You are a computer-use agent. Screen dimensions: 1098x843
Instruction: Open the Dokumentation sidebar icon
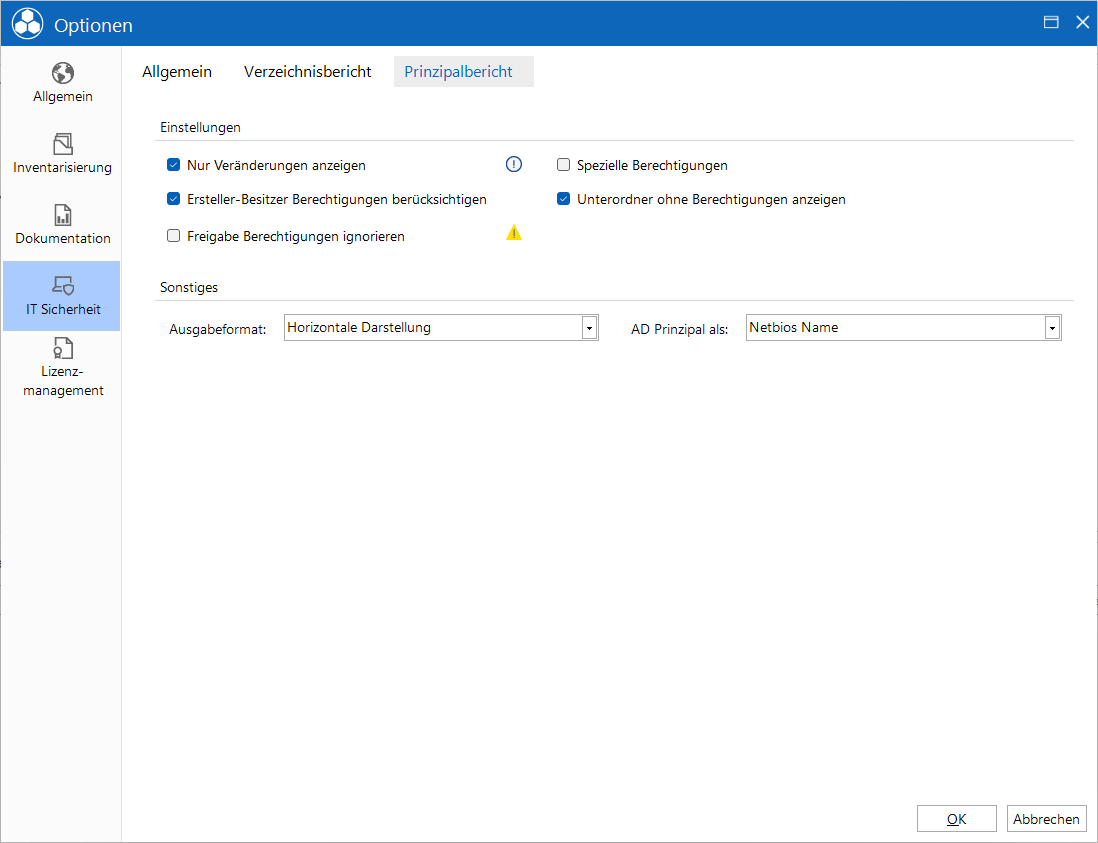[x=63, y=215]
